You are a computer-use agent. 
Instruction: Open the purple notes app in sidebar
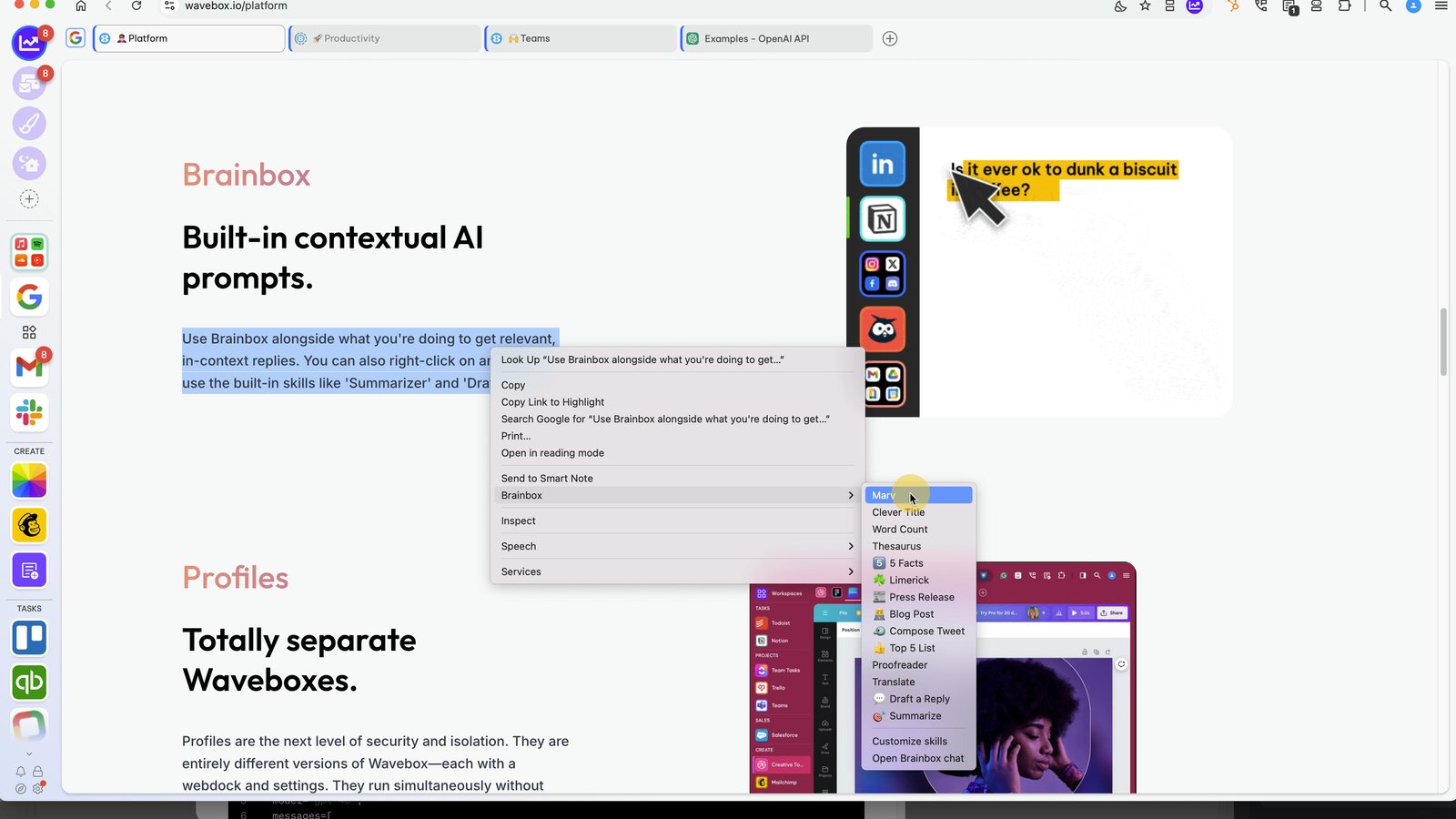click(x=29, y=571)
